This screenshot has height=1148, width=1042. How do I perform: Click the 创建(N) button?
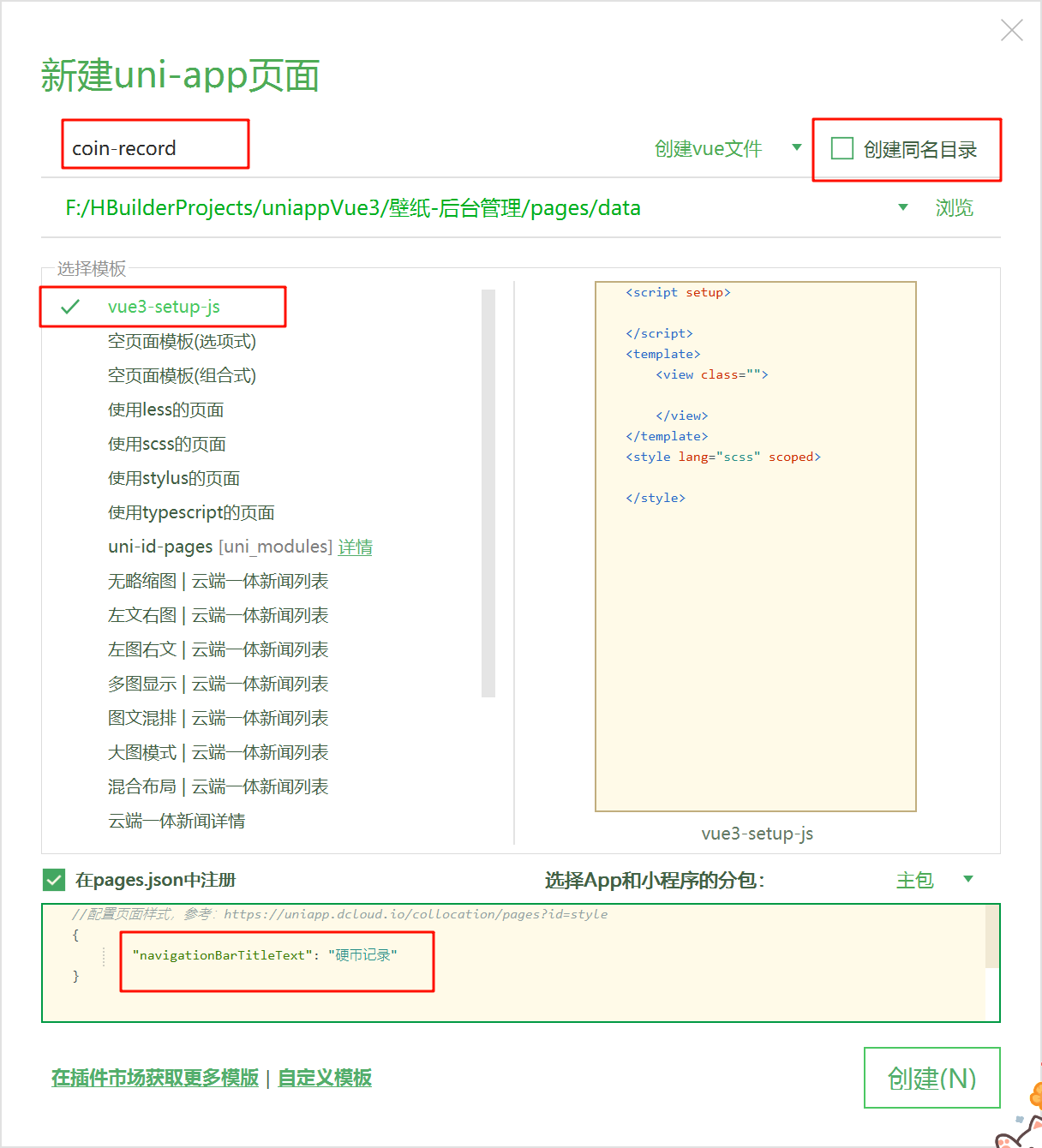[932, 1078]
